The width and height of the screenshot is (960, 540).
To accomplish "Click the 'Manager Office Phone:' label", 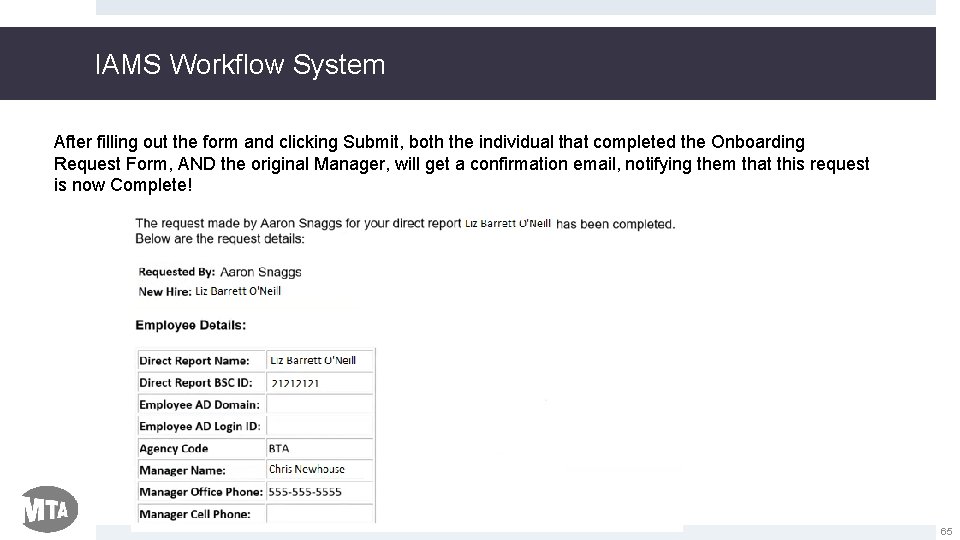I will (x=201, y=492).
